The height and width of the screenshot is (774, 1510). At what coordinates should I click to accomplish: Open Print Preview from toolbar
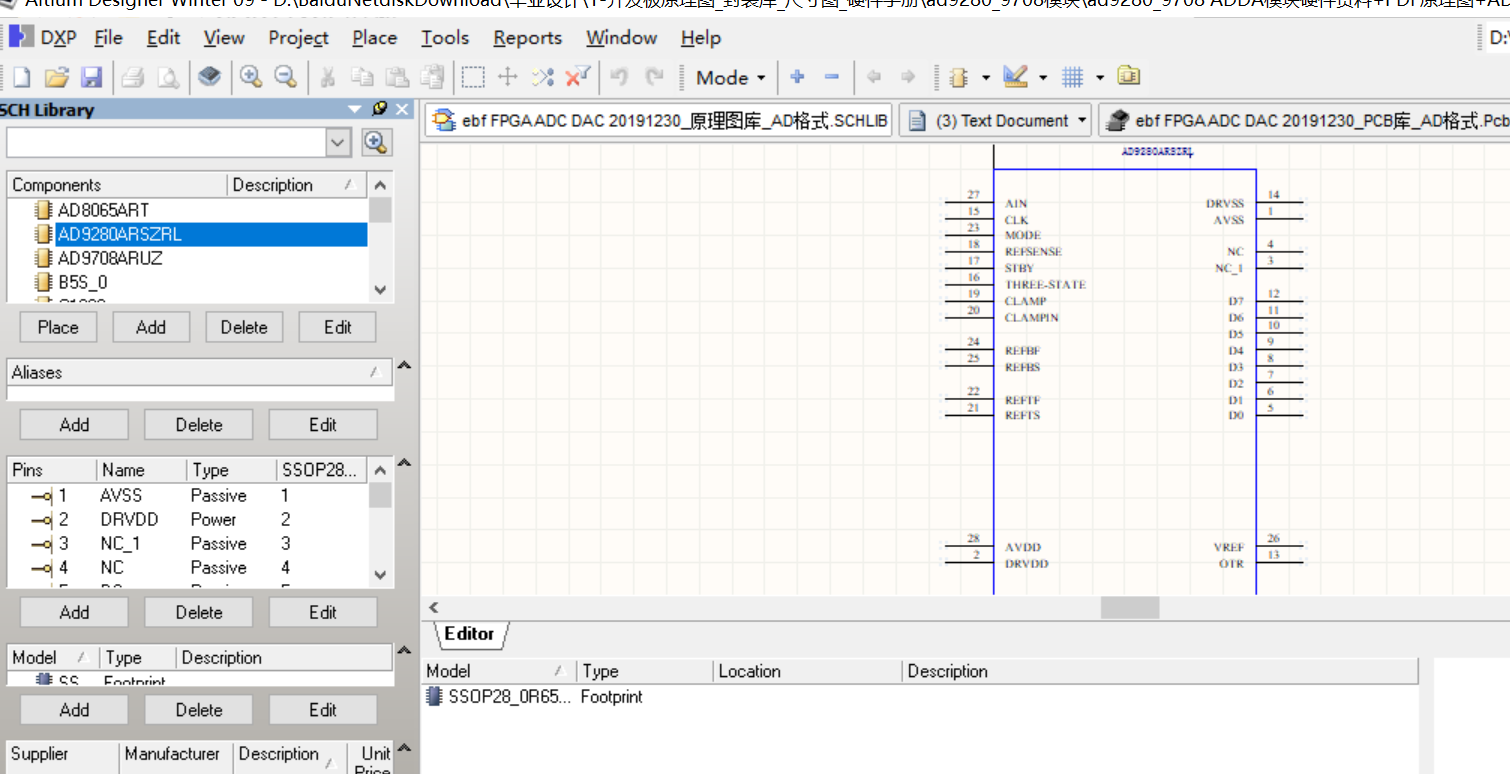[x=168, y=77]
